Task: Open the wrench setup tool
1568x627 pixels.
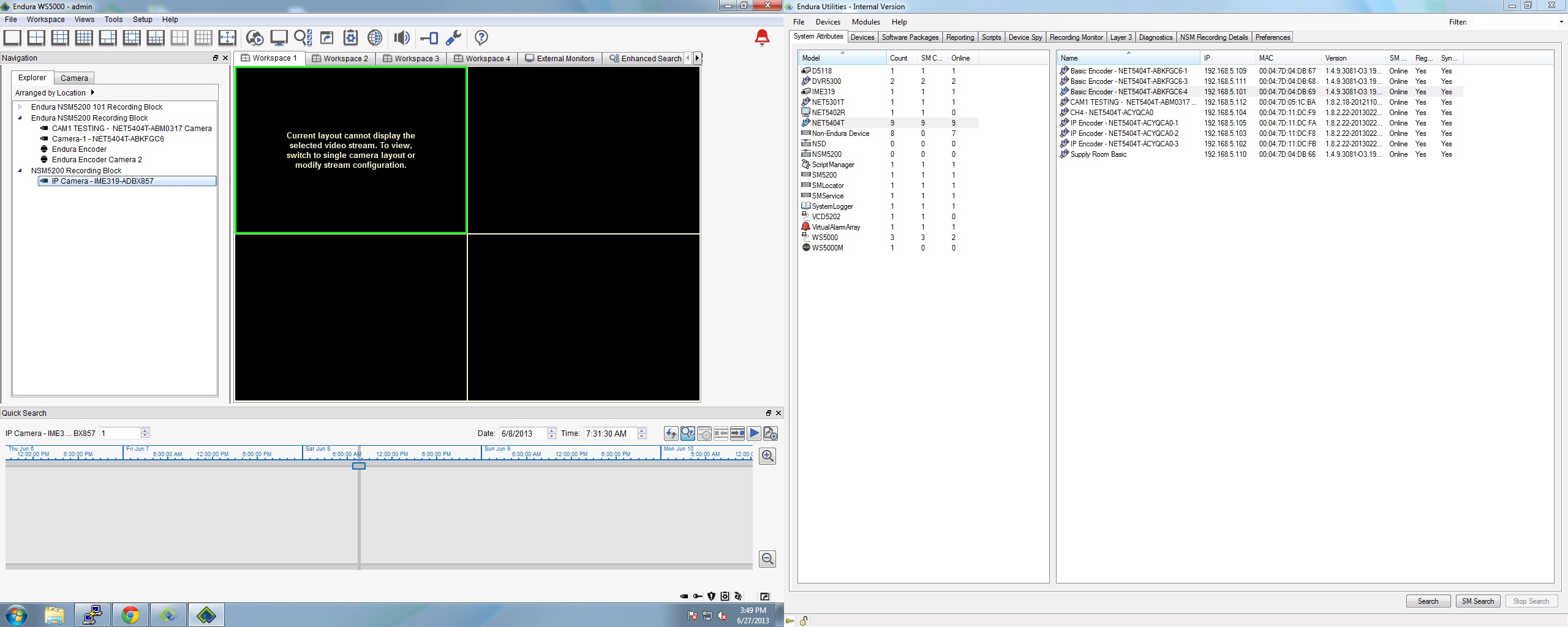Action: pos(453,38)
